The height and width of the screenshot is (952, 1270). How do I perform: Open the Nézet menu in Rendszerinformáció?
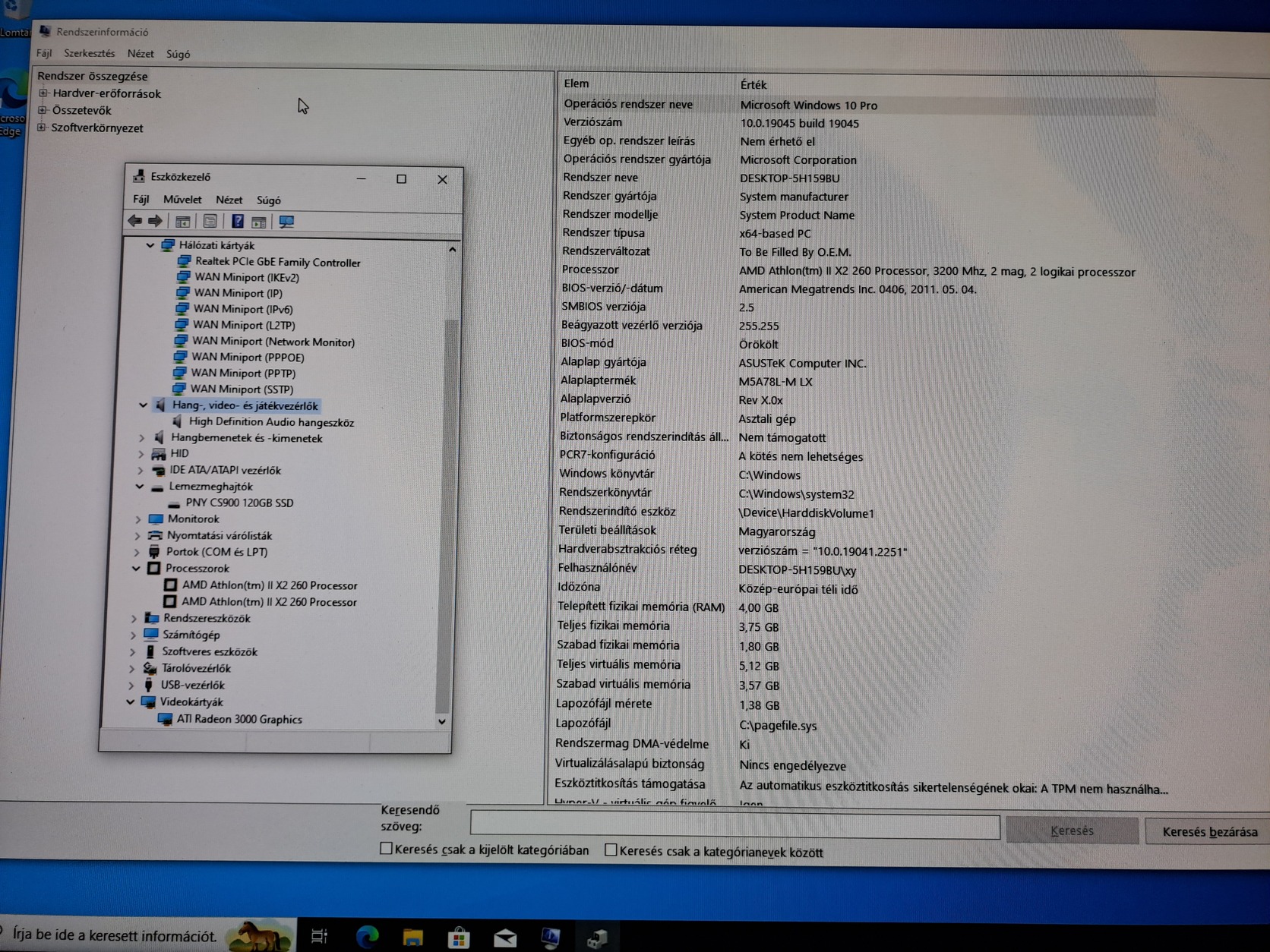pyautogui.click(x=141, y=54)
